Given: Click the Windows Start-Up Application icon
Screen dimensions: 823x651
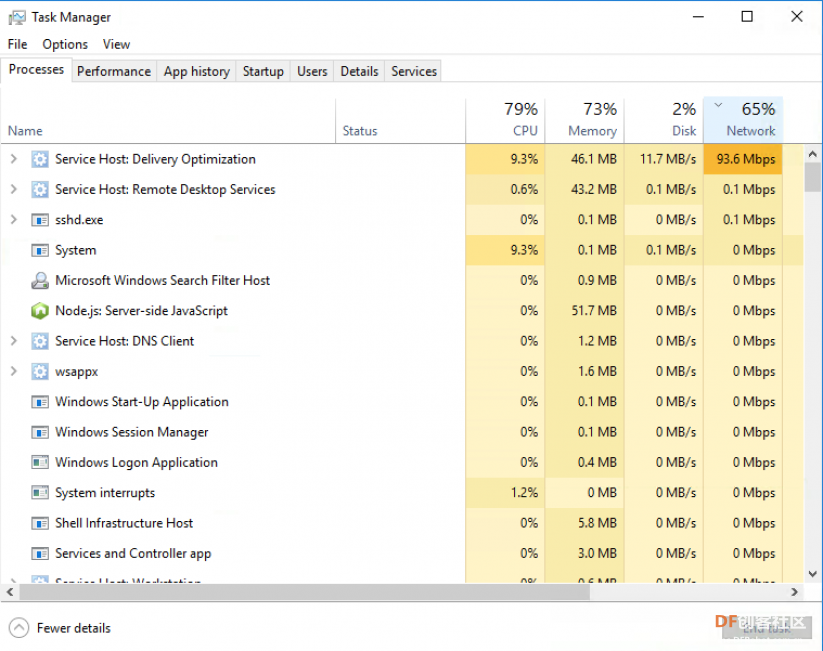Looking at the screenshot, I should pos(40,402).
